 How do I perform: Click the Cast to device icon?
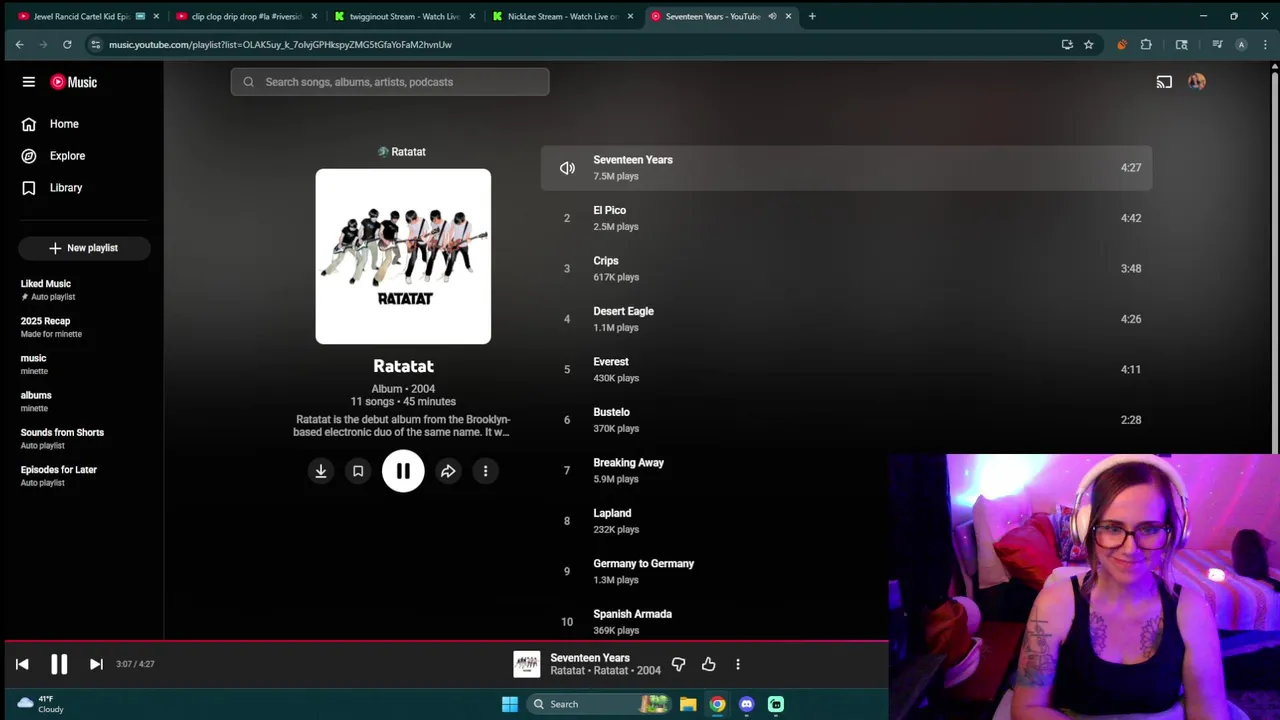coord(1164,82)
